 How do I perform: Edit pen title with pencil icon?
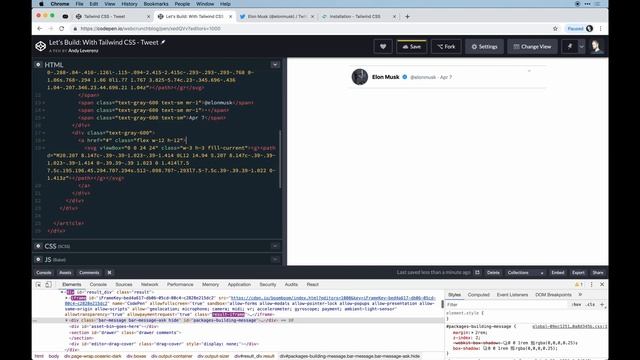tap(163, 42)
